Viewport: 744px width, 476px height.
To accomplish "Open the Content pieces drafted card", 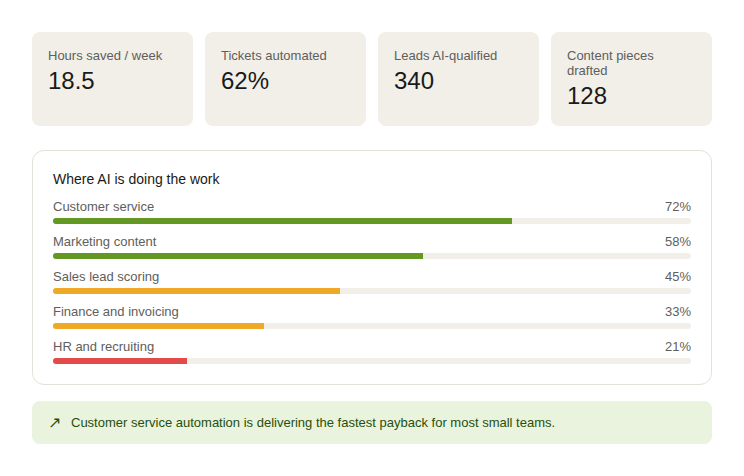I will tap(631, 79).
